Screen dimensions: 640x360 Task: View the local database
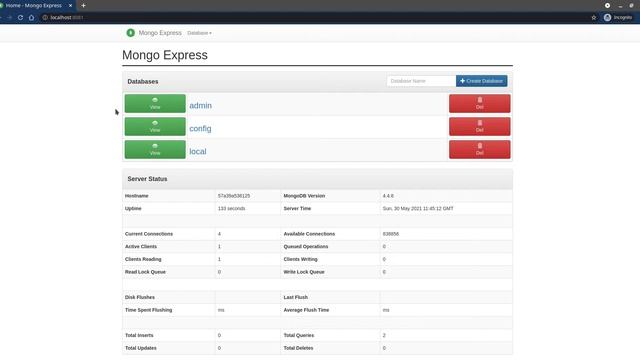point(155,149)
